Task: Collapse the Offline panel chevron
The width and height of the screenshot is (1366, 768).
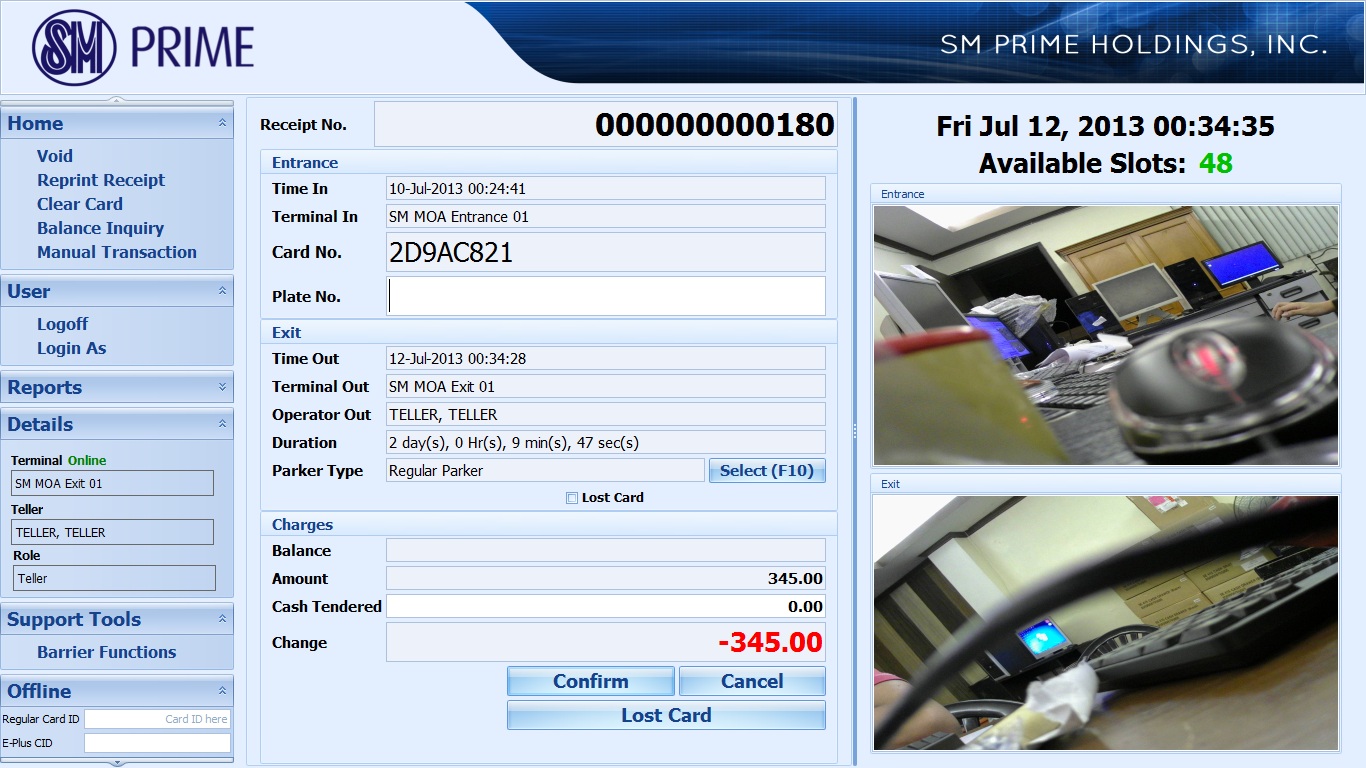Action: coord(222,691)
